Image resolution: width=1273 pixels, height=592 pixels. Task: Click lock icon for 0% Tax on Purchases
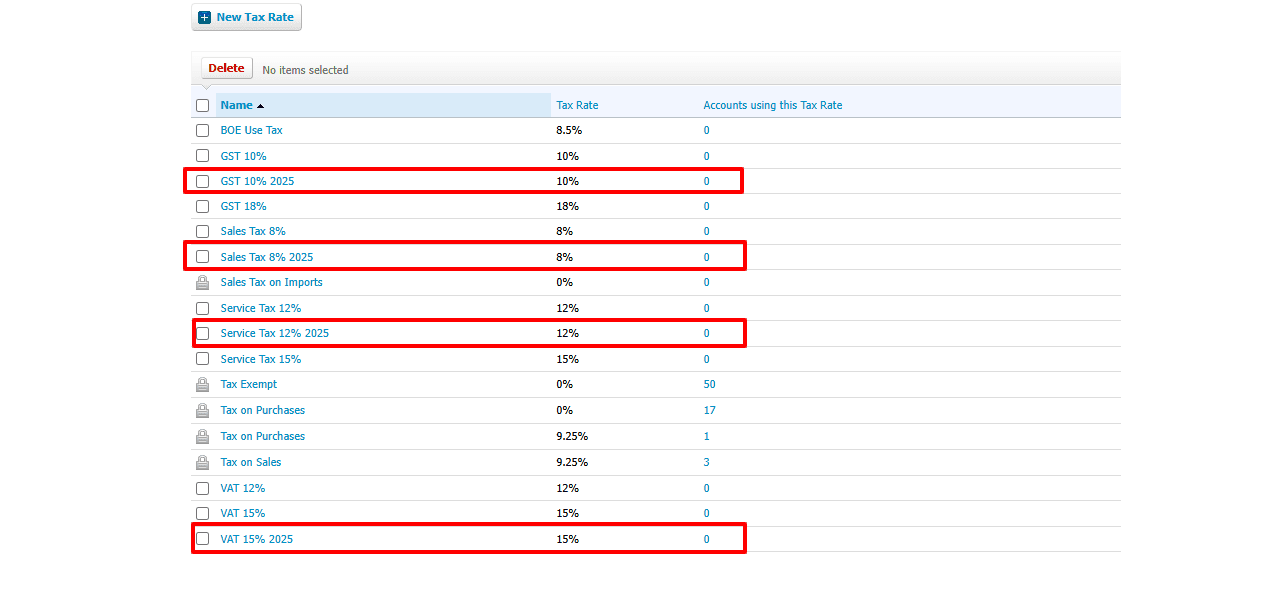(x=202, y=411)
